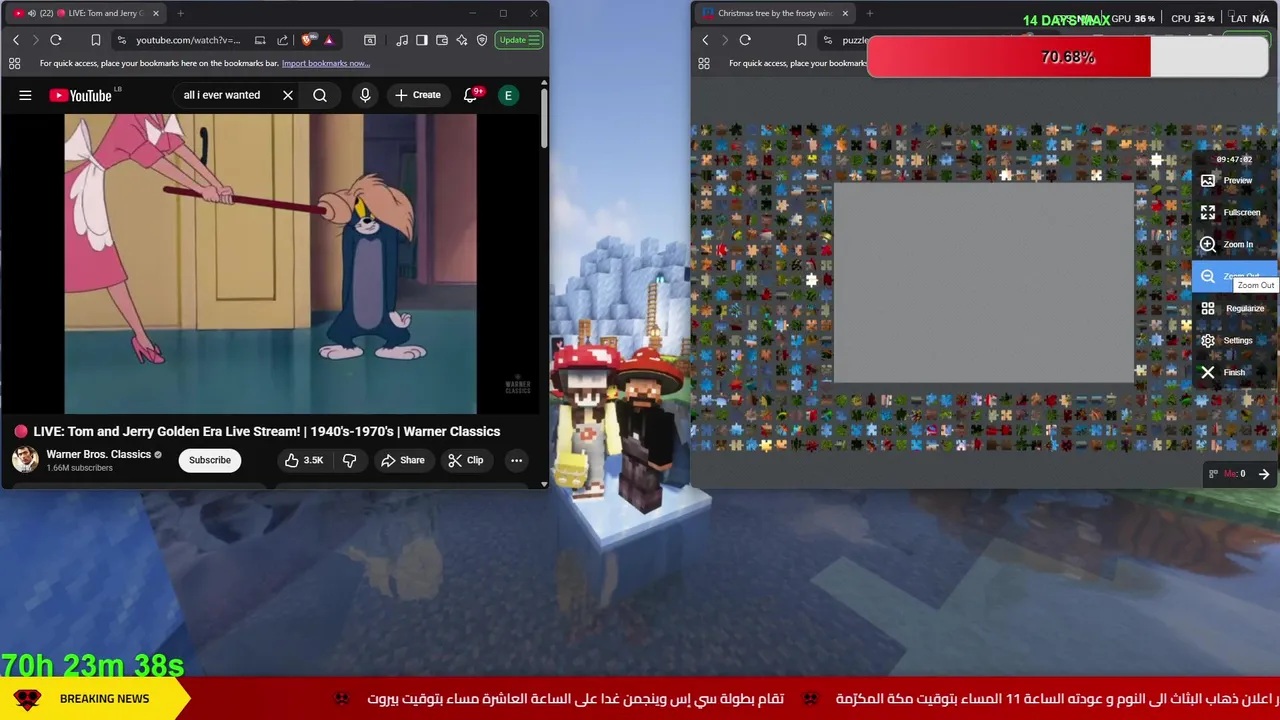Open the account avatar E menu

click(508, 95)
